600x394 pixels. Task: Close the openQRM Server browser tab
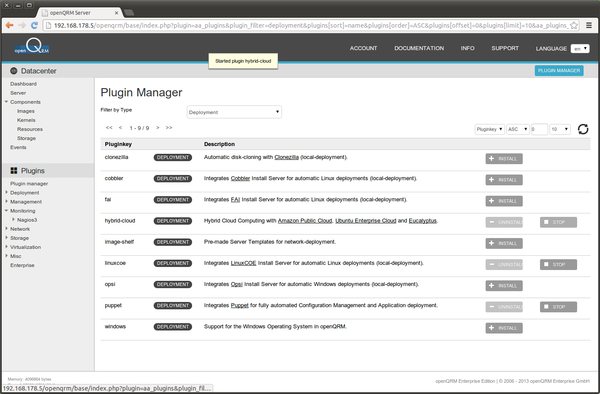pyautogui.click(x=116, y=13)
